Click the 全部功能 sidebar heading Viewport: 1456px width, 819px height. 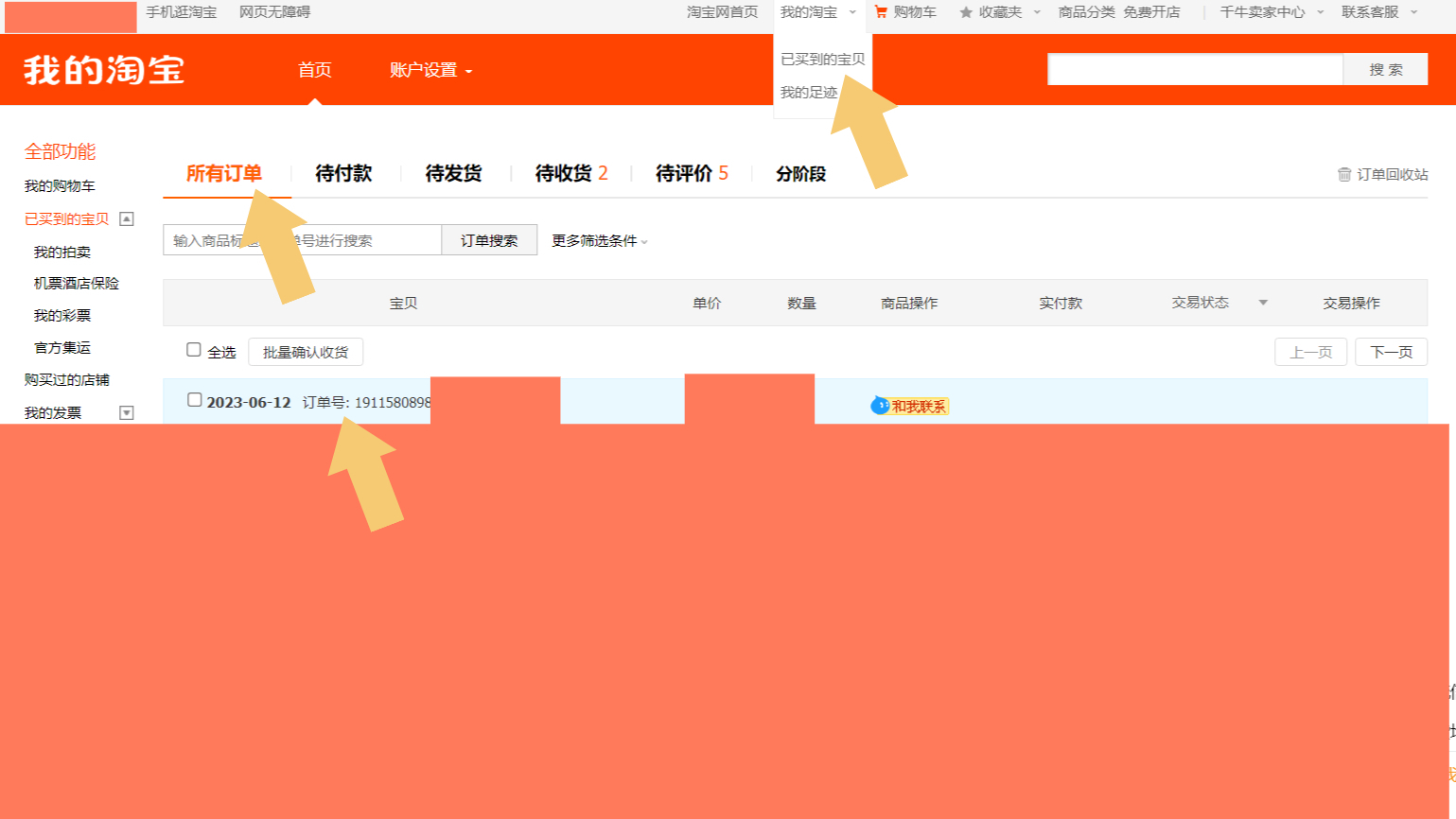[x=60, y=151]
